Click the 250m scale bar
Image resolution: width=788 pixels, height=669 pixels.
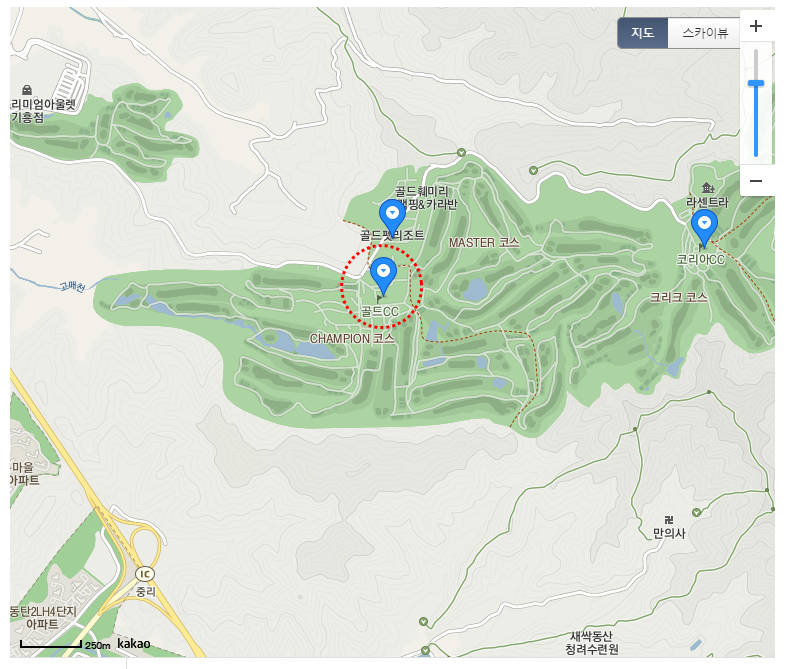[51, 644]
